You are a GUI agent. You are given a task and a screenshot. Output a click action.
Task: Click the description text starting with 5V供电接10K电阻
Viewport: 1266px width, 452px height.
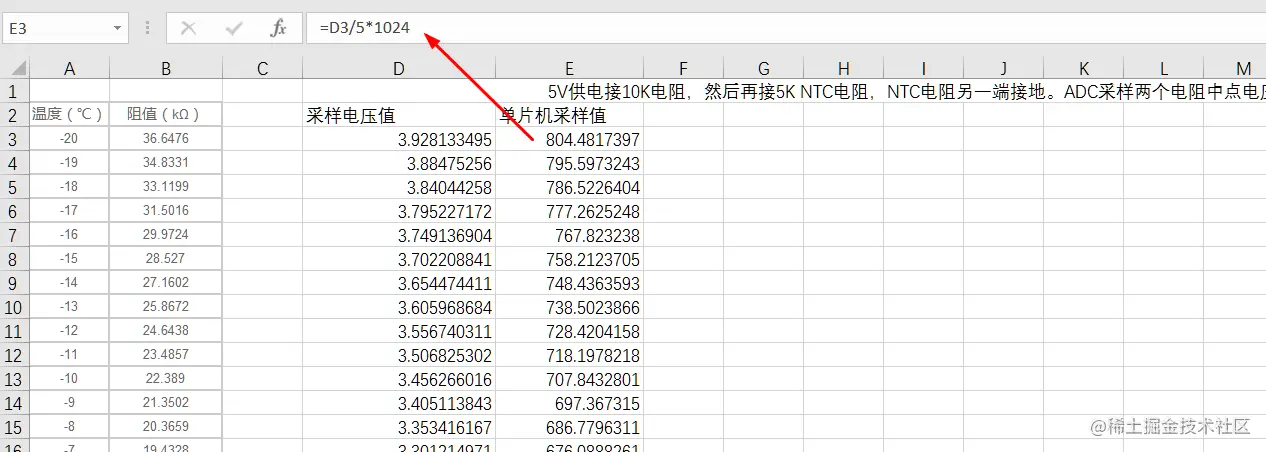(906, 94)
